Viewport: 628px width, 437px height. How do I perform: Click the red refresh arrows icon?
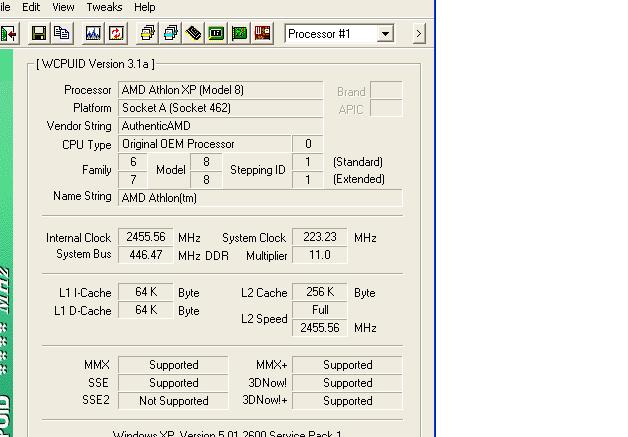116,33
